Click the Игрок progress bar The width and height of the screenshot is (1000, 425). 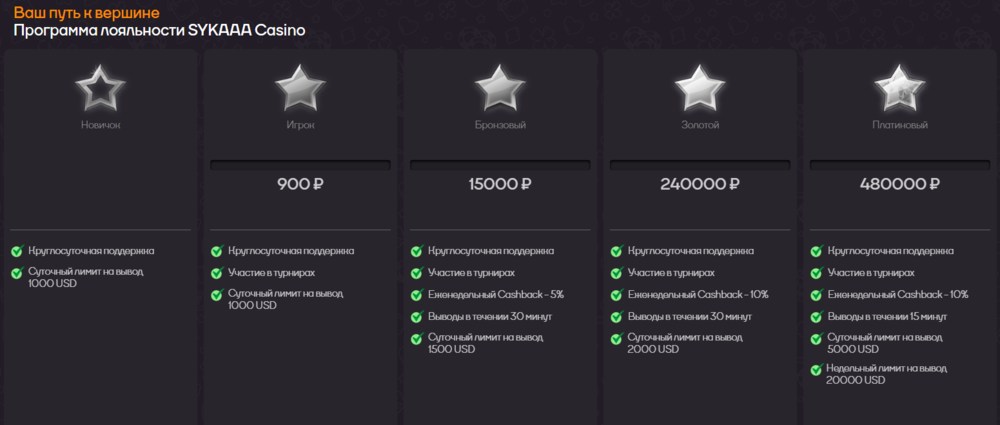[x=300, y=164]
